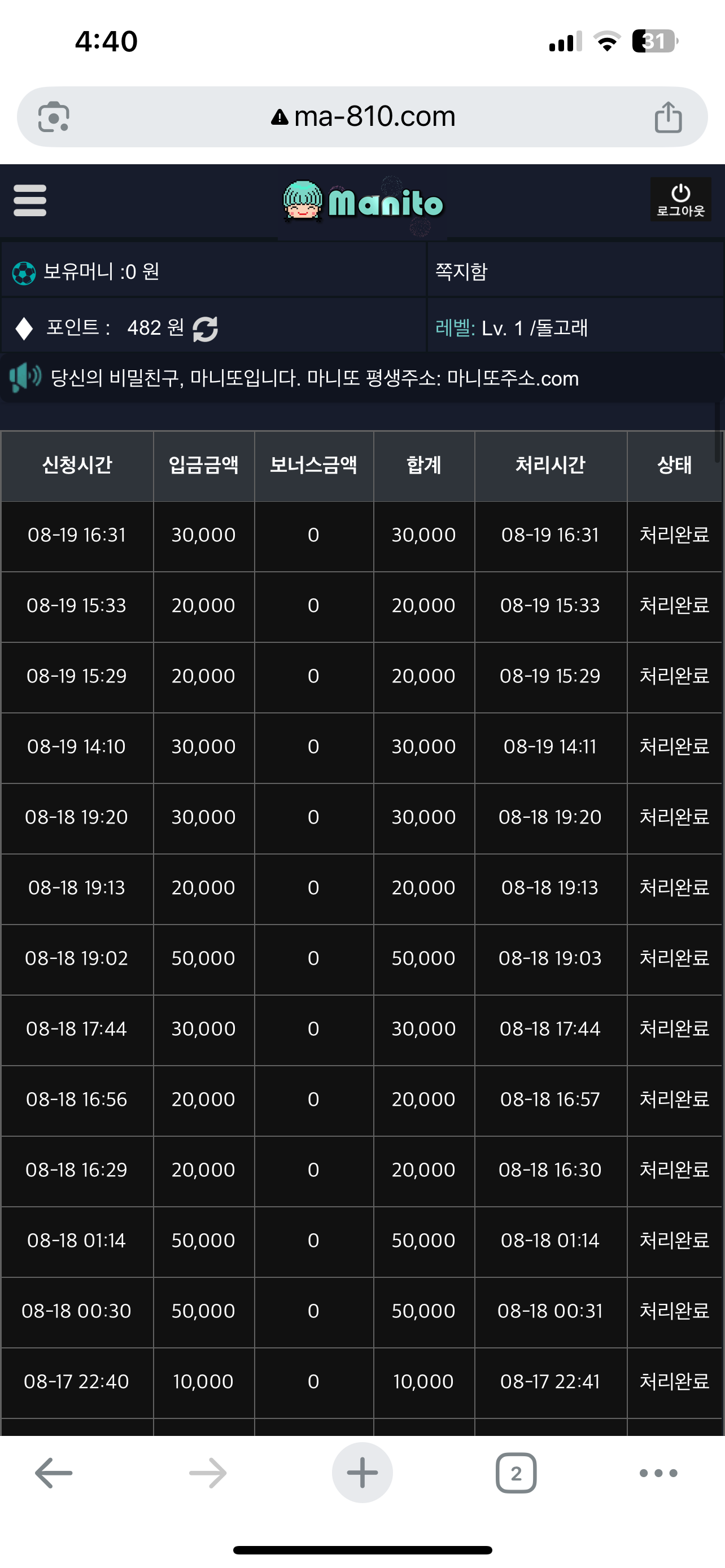Screen dimensions: 725x1568
Task: Open the tab switcher showing 2 tabs
Action: click(516, 1473)
